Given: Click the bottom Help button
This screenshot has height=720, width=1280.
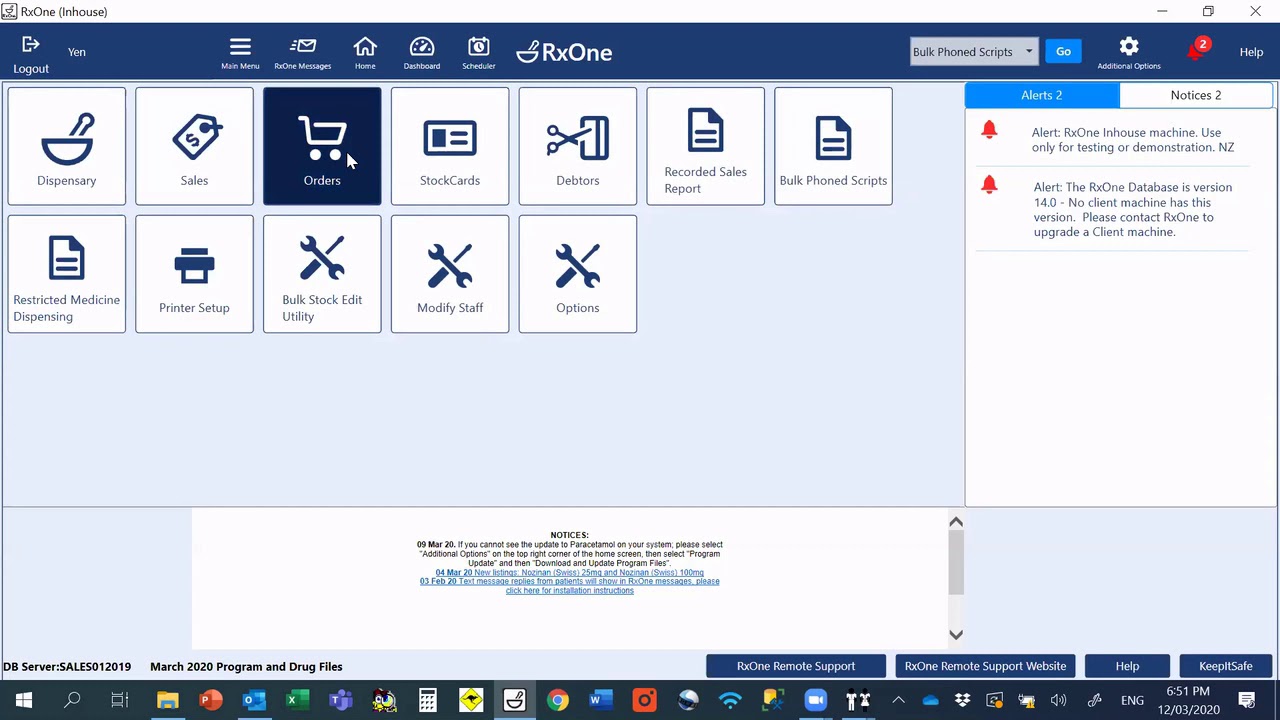Looking at the screenshot, I should pos(1127,666).
